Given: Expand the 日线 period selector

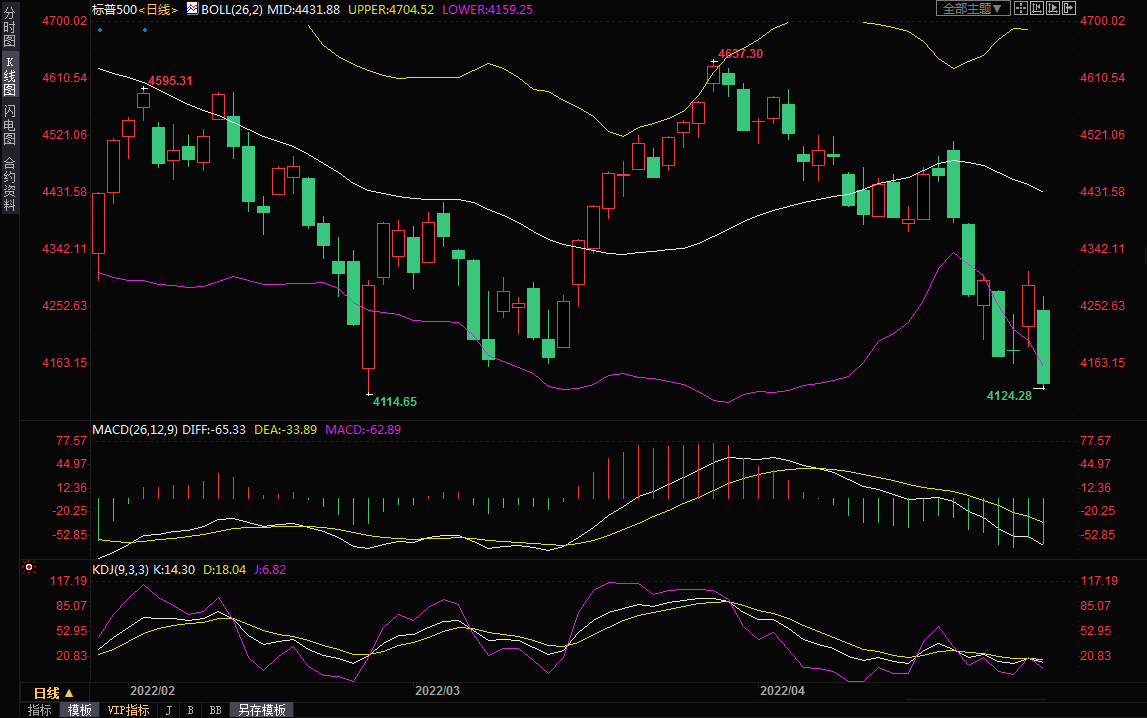Looking at the screenshot, I should (54, 693).
